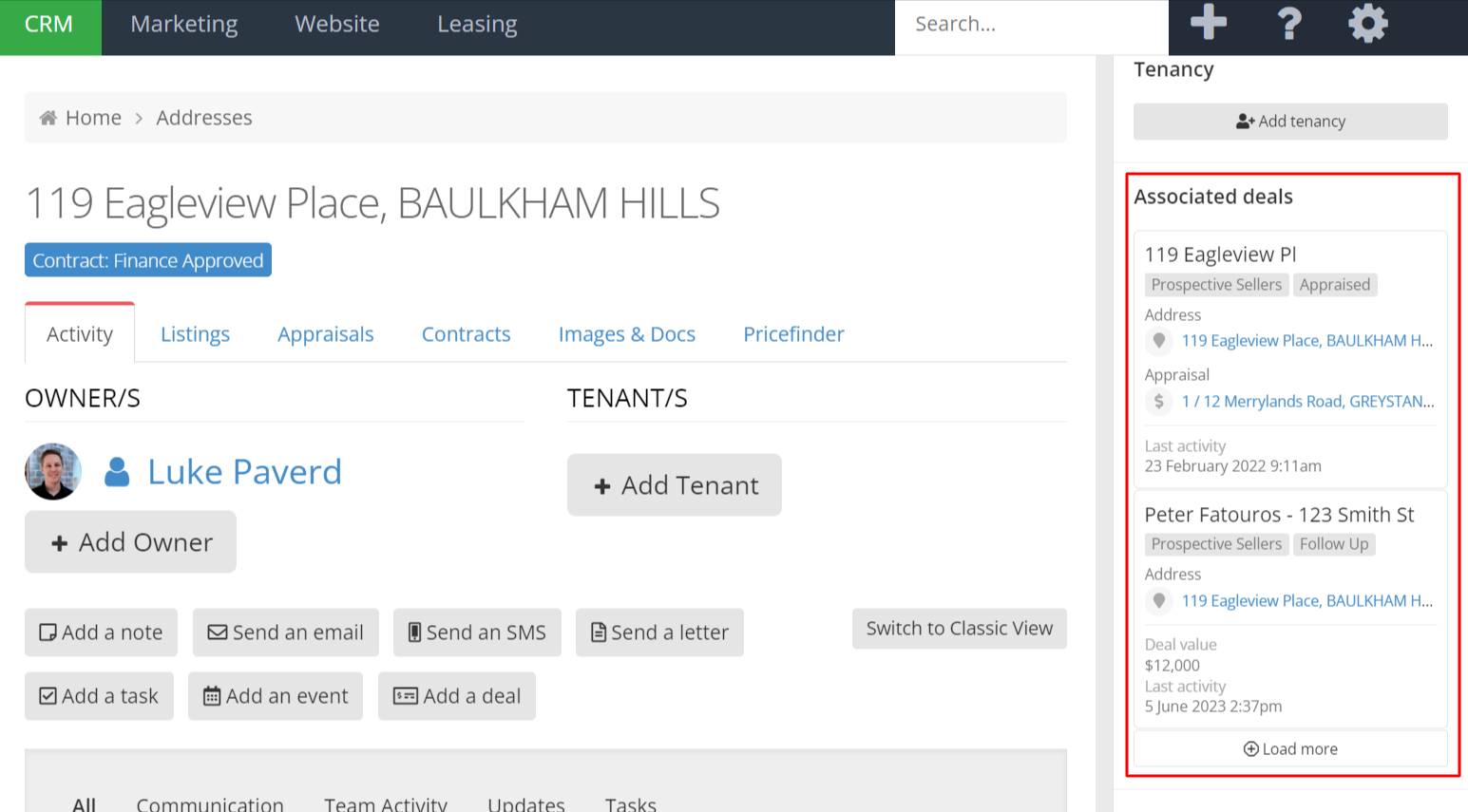Click the plus icon in top bar
1468x812 pixels.
(x=1208, y=22)
